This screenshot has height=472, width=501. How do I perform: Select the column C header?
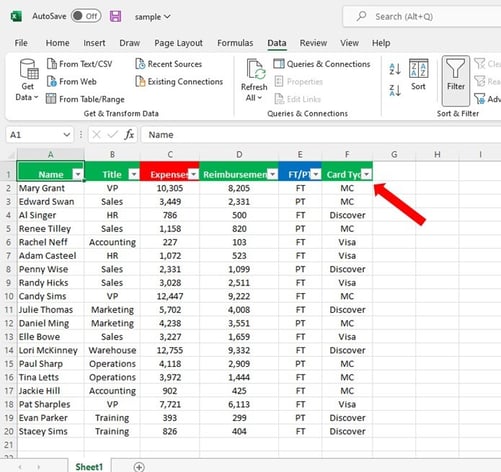(x=170, y=155)
